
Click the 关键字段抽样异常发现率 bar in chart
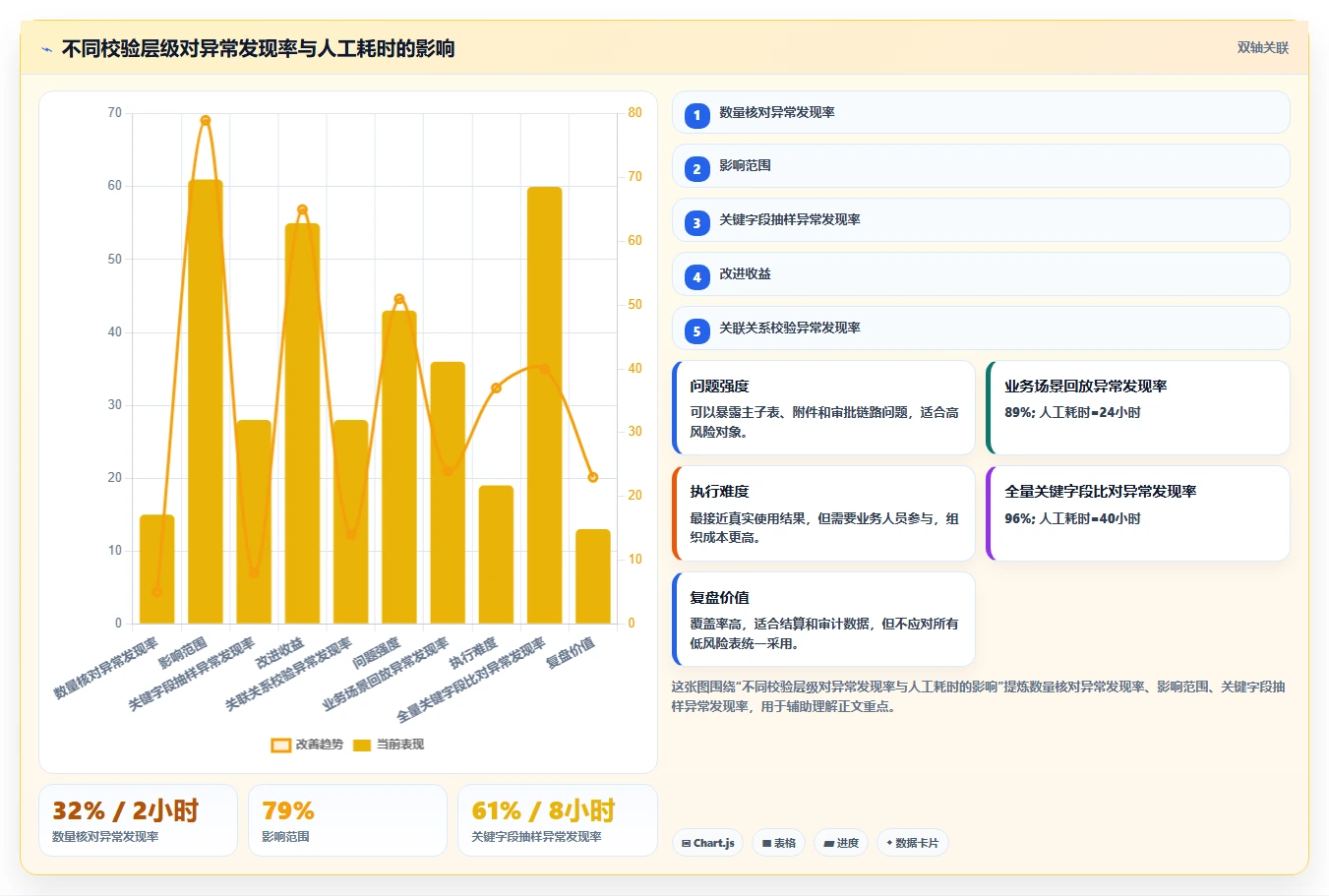254,522
